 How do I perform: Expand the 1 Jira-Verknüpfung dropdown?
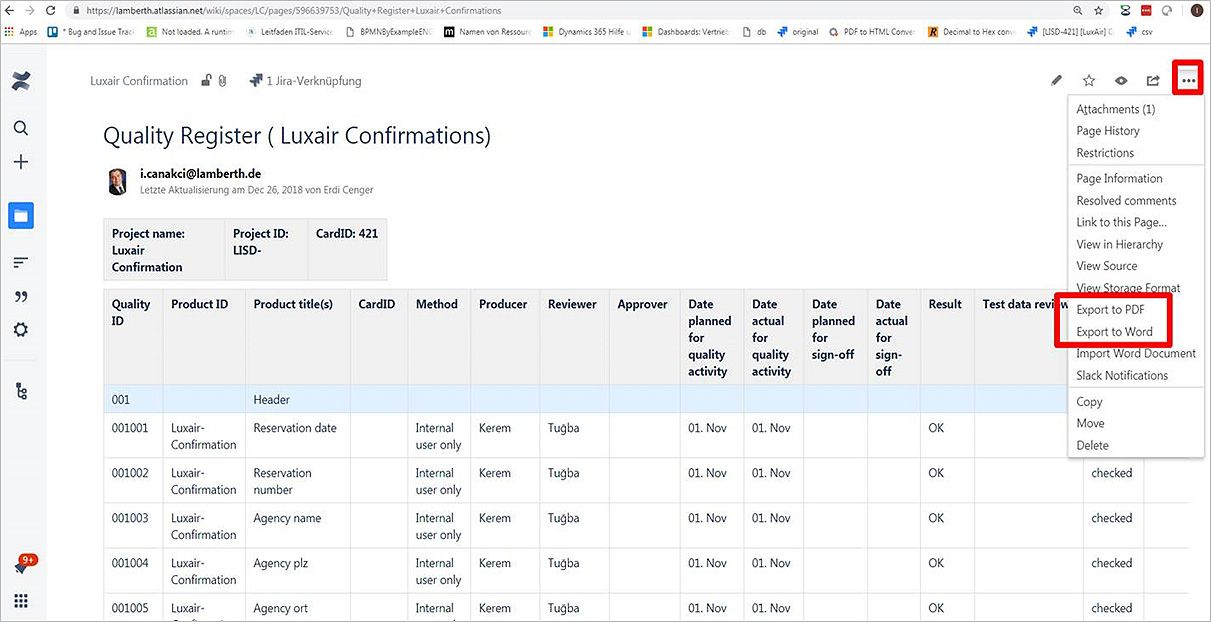[305, 81]
